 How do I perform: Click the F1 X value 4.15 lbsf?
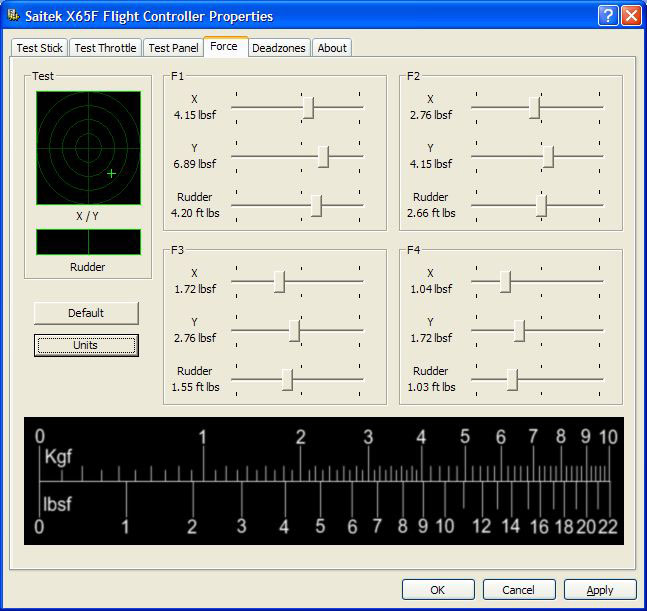tap(195, 115)
